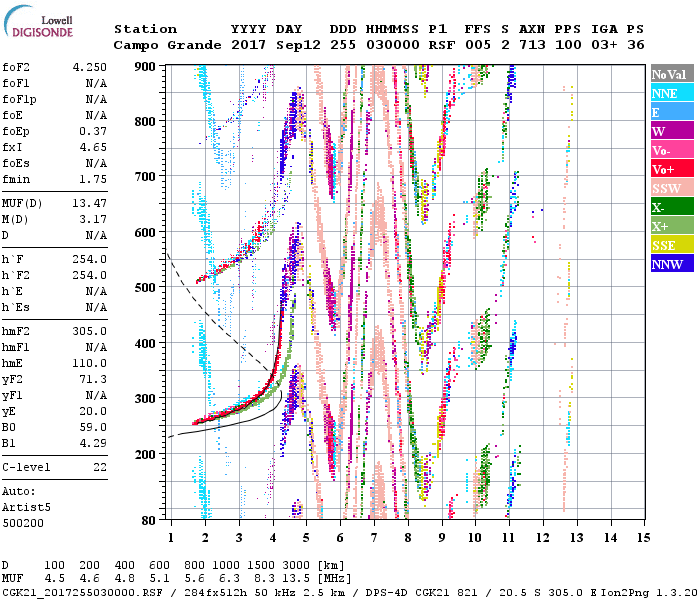700x600 pixels.
Task: Click the Station header label
Action: click(146, 29)
